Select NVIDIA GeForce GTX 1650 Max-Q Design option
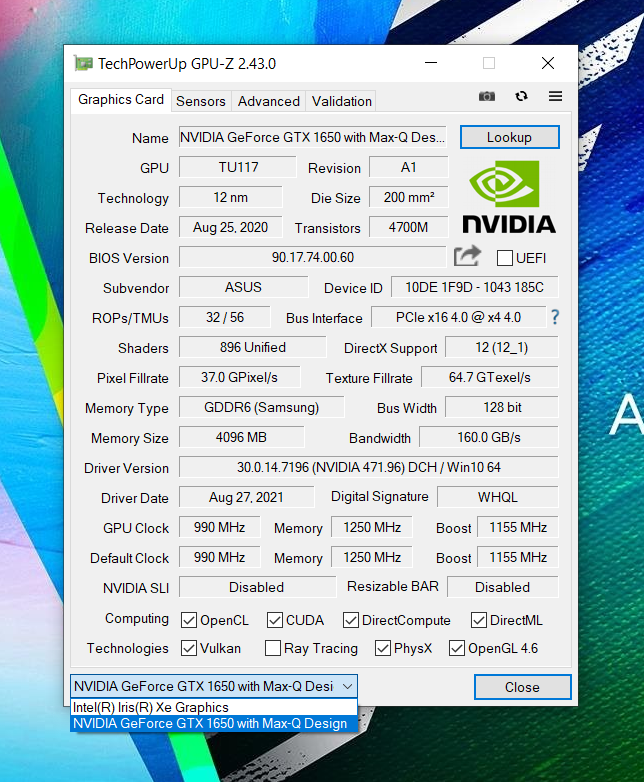 [x=214, y=723]
